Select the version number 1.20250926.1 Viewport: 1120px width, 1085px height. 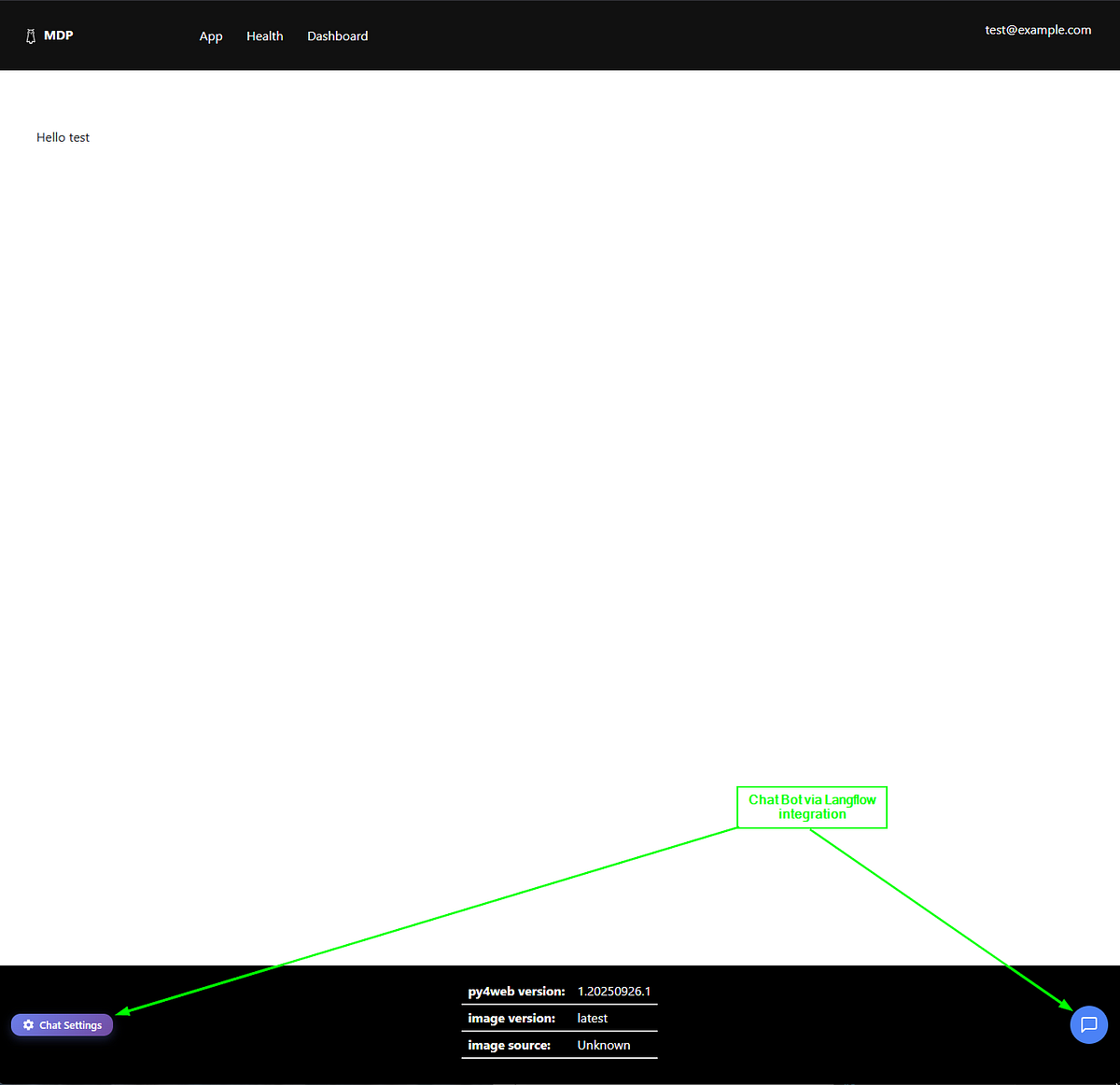[x=614, y=992]
